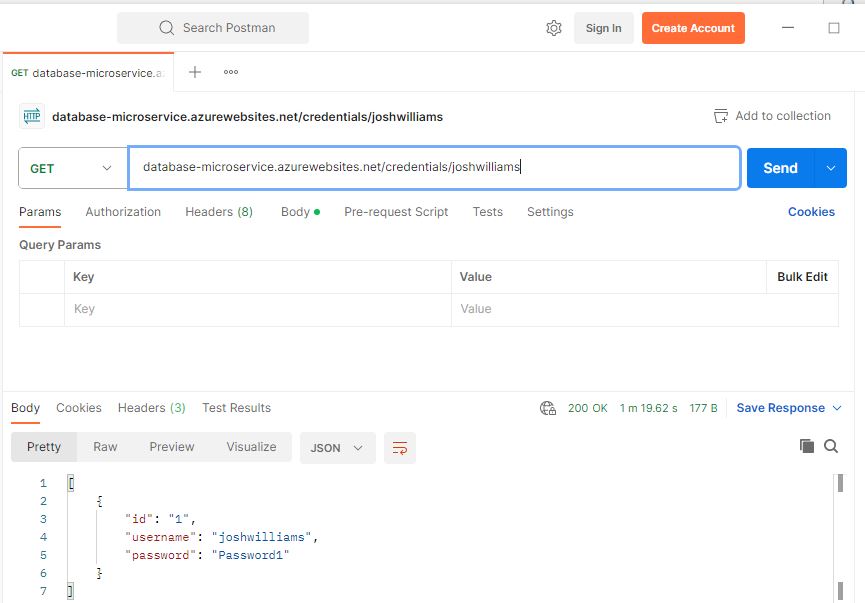
Task: Click the HTTP request icon beside the URL
Action: [x=31, y=115]
